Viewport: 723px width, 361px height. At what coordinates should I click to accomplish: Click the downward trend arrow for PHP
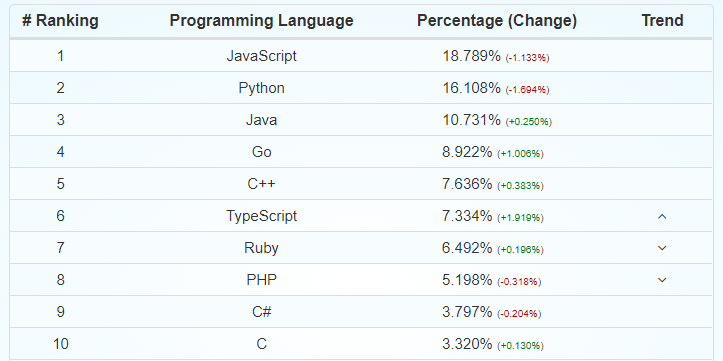tap(662, 280)
